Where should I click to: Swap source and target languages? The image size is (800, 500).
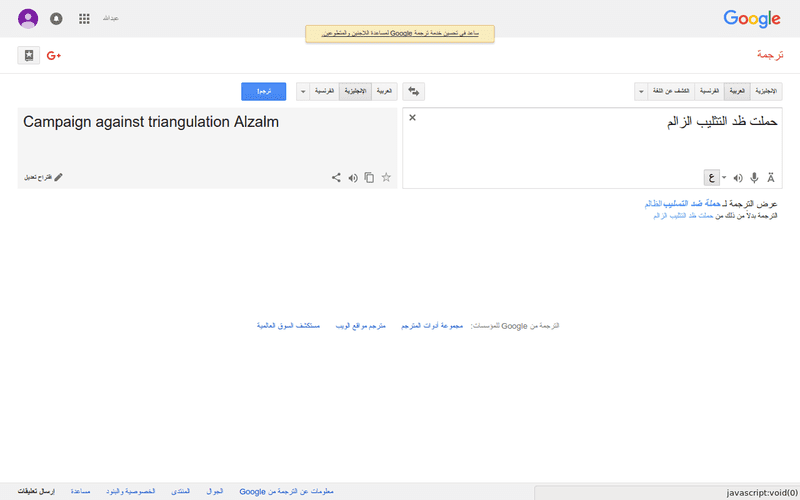tap(413, 91)
